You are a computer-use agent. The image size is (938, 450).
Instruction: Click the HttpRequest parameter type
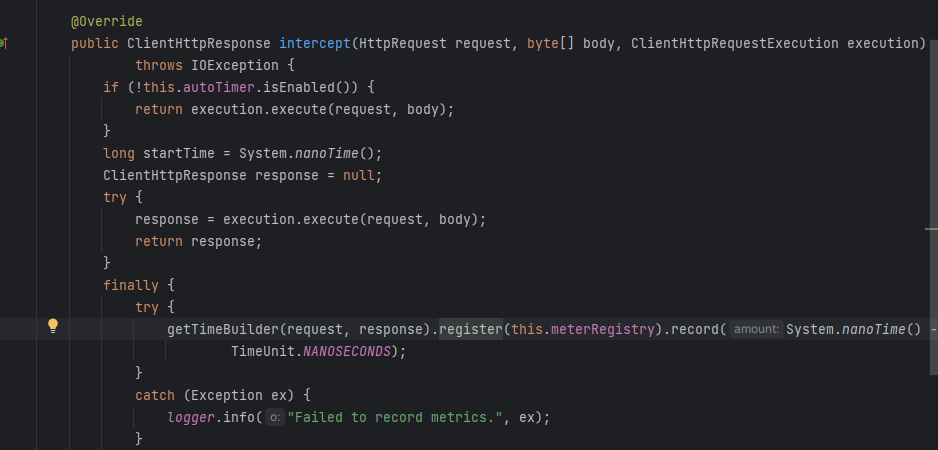[403, 44]
